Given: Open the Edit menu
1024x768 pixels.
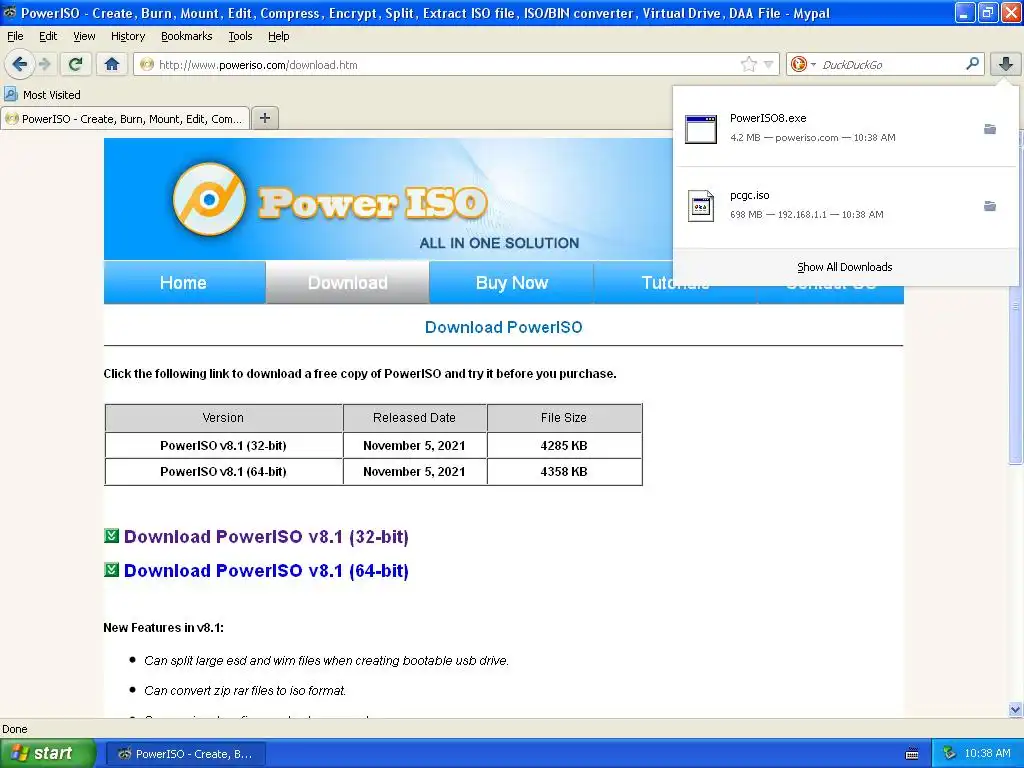Looking at the screenshot, I should point(48,37).
